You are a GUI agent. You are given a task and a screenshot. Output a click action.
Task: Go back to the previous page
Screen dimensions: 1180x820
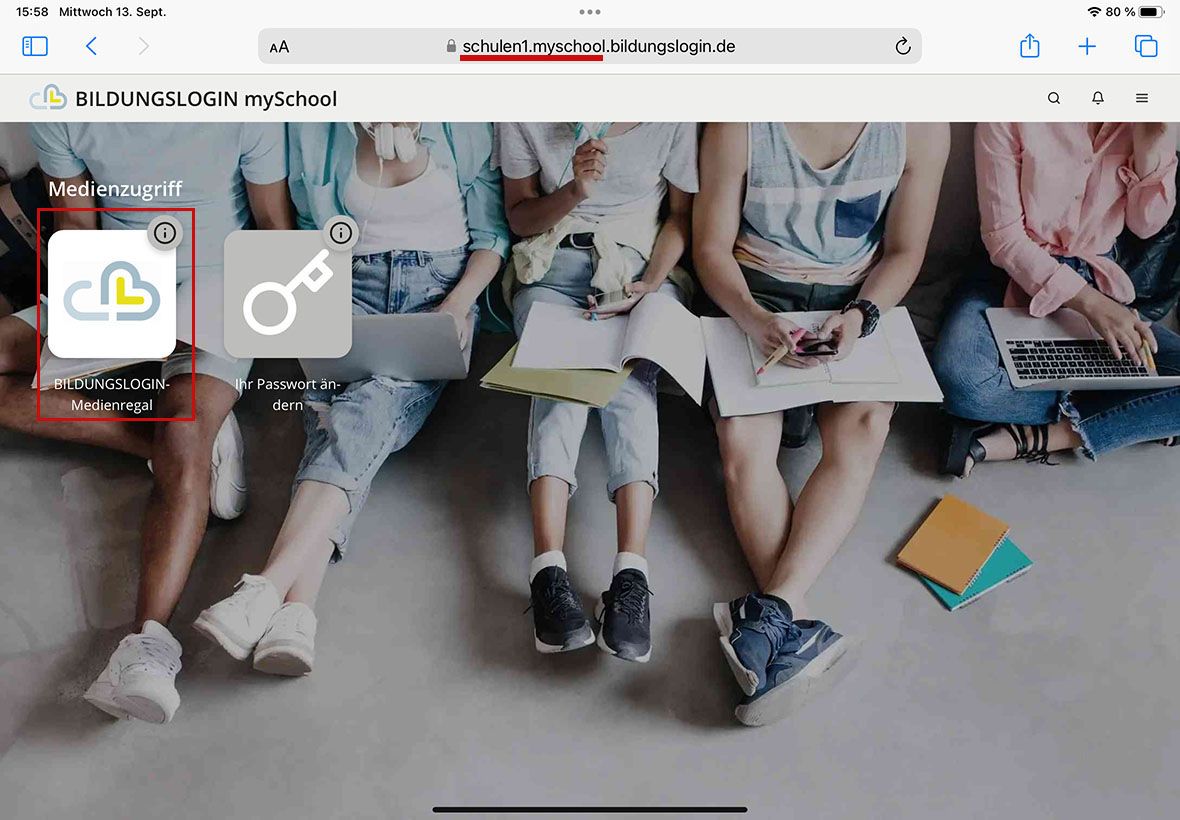tap(91, 46)
